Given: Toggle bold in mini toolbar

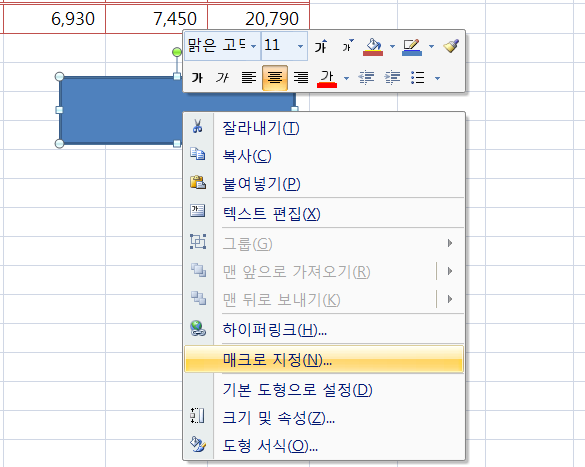Looking at the screenshot, I should 197,78.
